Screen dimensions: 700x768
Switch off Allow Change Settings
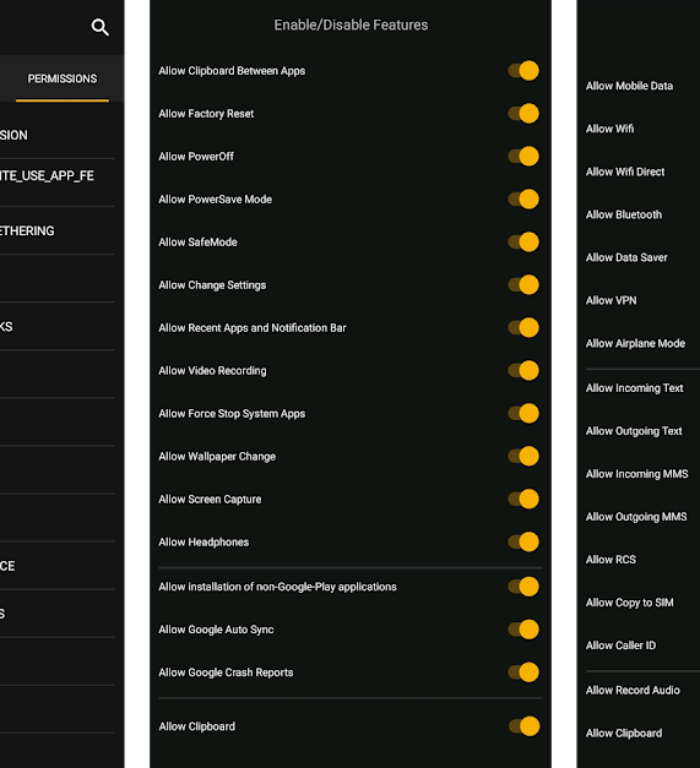click(x=523, y=285)
